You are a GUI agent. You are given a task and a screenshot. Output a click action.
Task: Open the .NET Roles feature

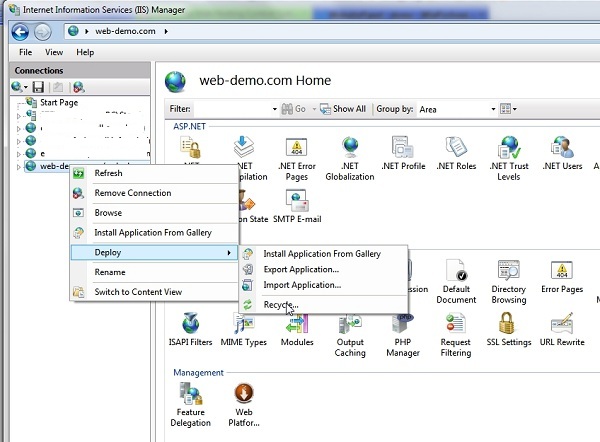tap(456, 154)
